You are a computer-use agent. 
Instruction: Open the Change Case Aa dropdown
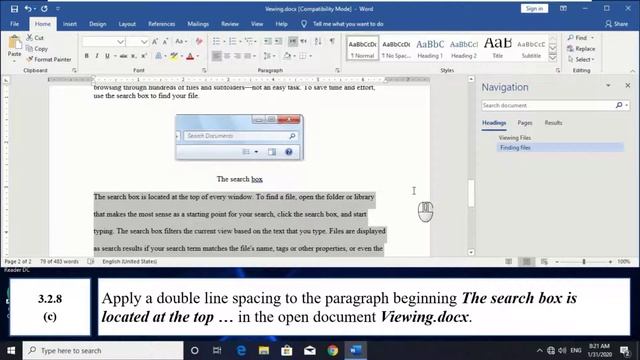(181, 42)
